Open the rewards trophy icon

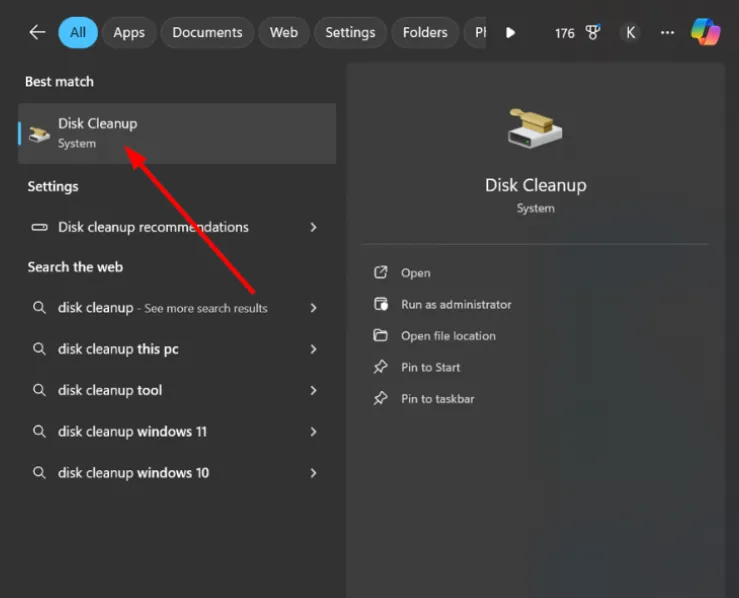click(x=593, y=33)
